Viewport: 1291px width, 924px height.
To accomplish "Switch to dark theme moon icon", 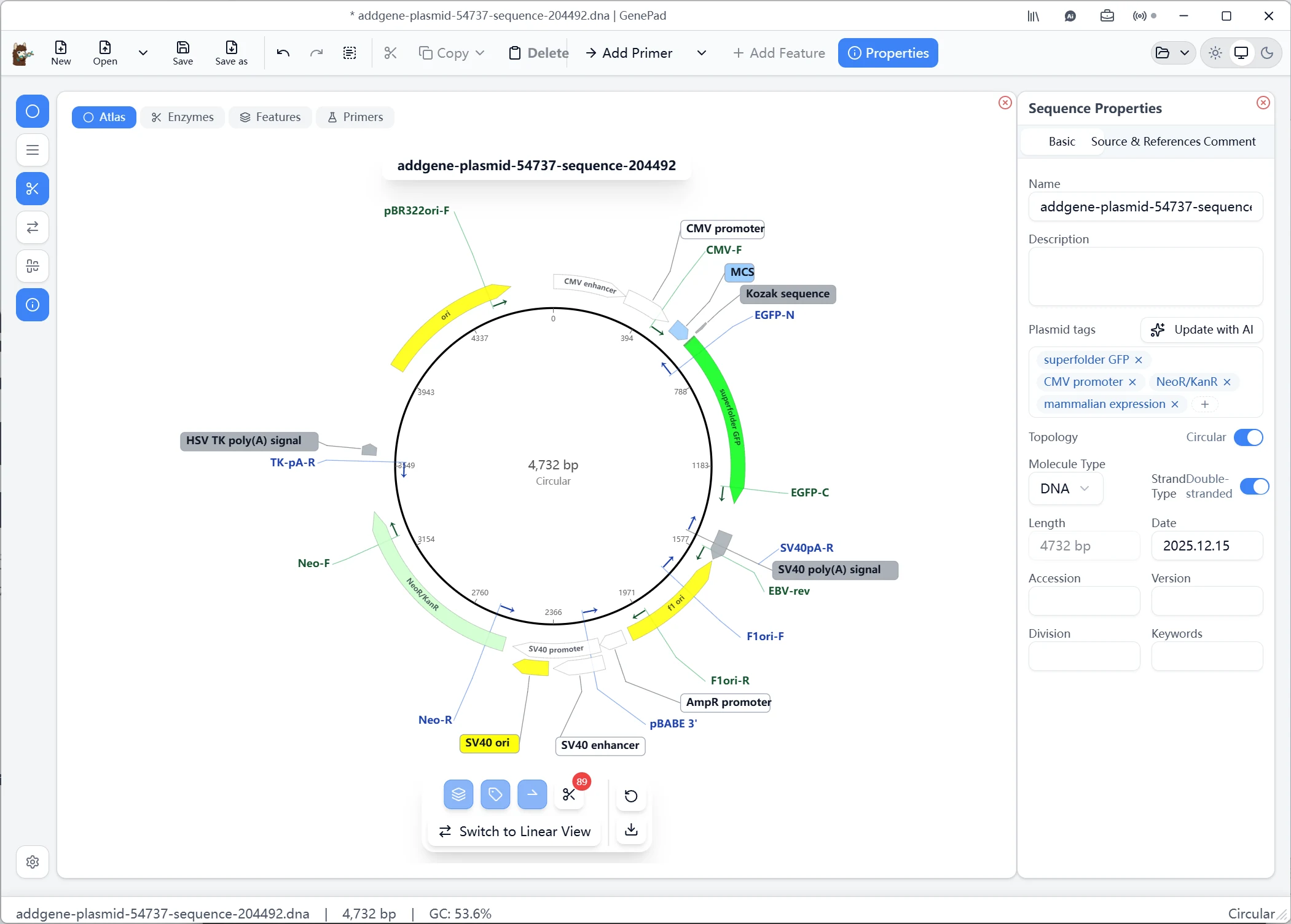I will [1267, 53].
